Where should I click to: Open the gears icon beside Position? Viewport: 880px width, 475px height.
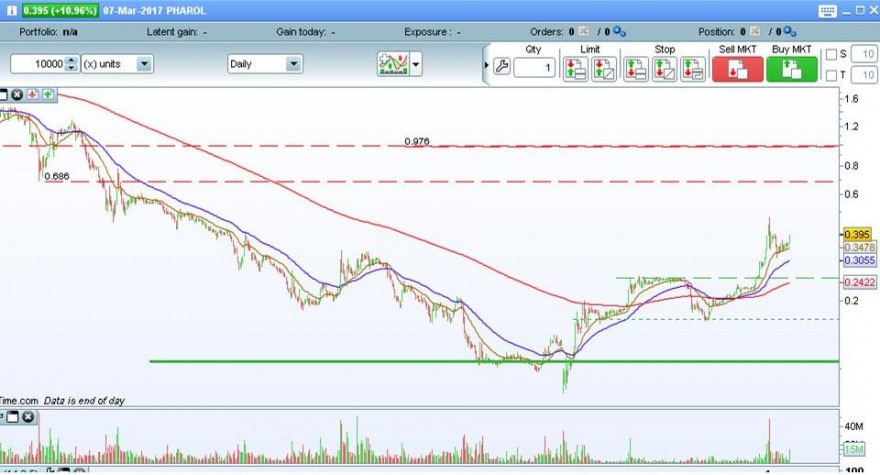click(x=790, y=31)
